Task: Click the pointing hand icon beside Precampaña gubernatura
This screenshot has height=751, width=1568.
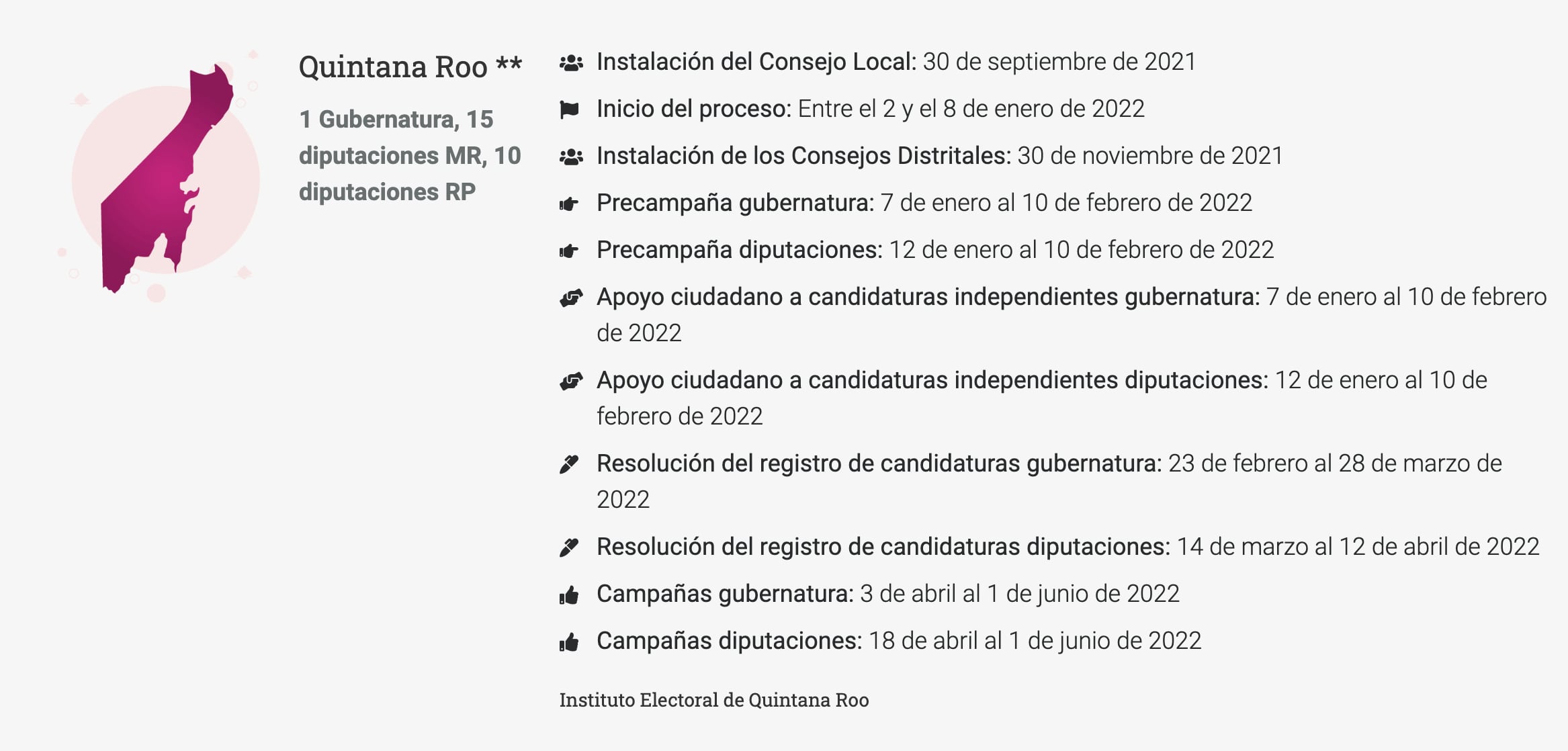Action: tap(569, 204)
